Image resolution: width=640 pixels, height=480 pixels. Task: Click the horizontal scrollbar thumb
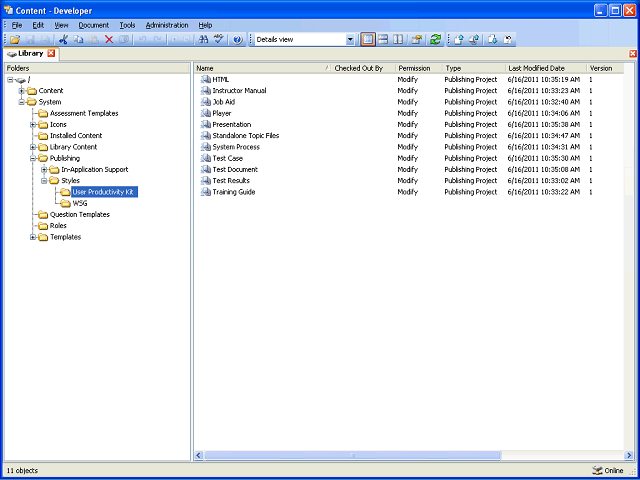coord(352,455)
